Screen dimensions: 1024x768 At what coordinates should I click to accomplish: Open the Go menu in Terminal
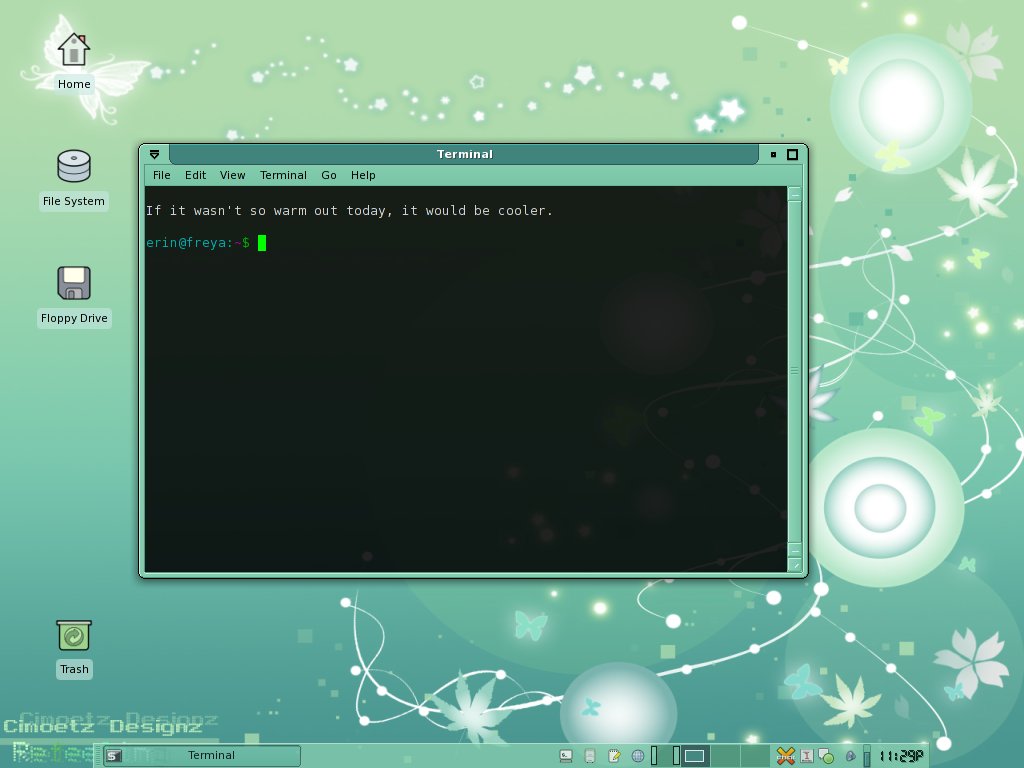pyautogui.click(x=328, y=175)
